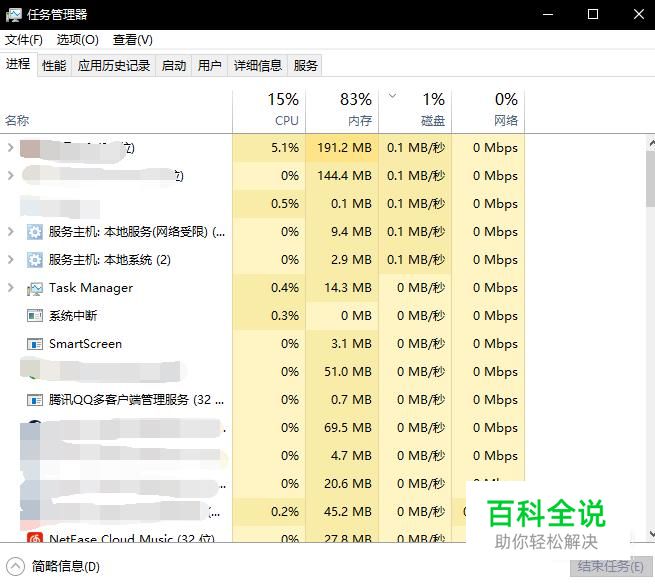This screenshot has width=655, height=585.
Task: Select the Task Manager process name
Action: pos(91,288)
